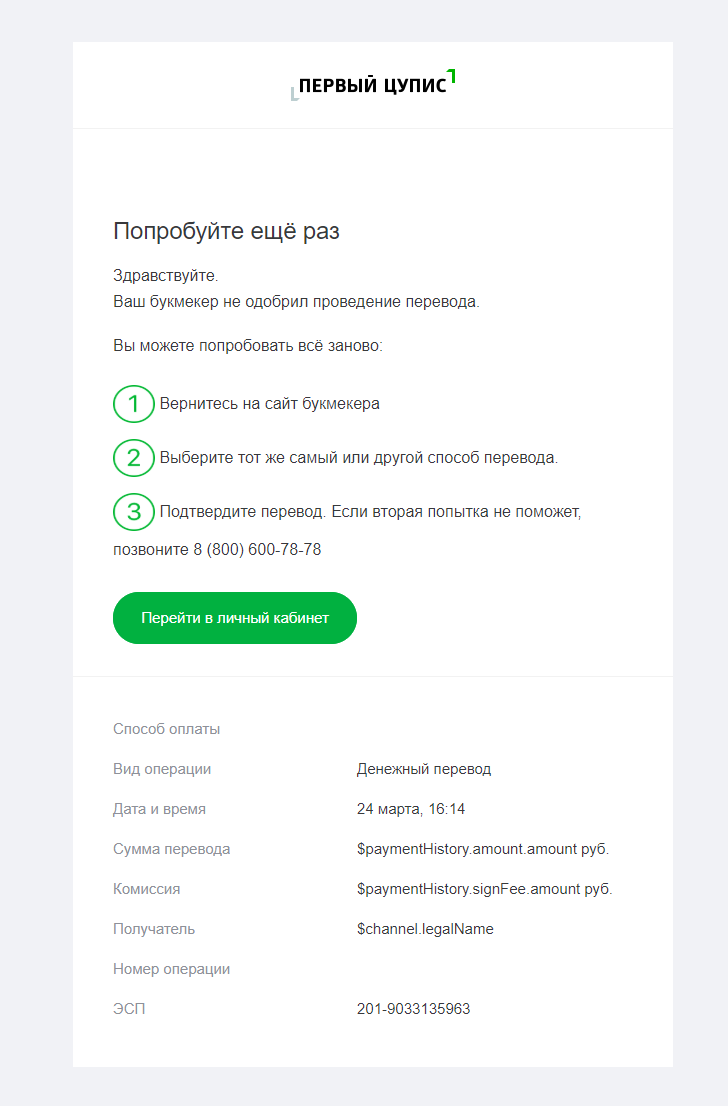Screen dimensions: 728x1106
Task: Click the $channel.legalName recipient value
Action: click(425, 929)
